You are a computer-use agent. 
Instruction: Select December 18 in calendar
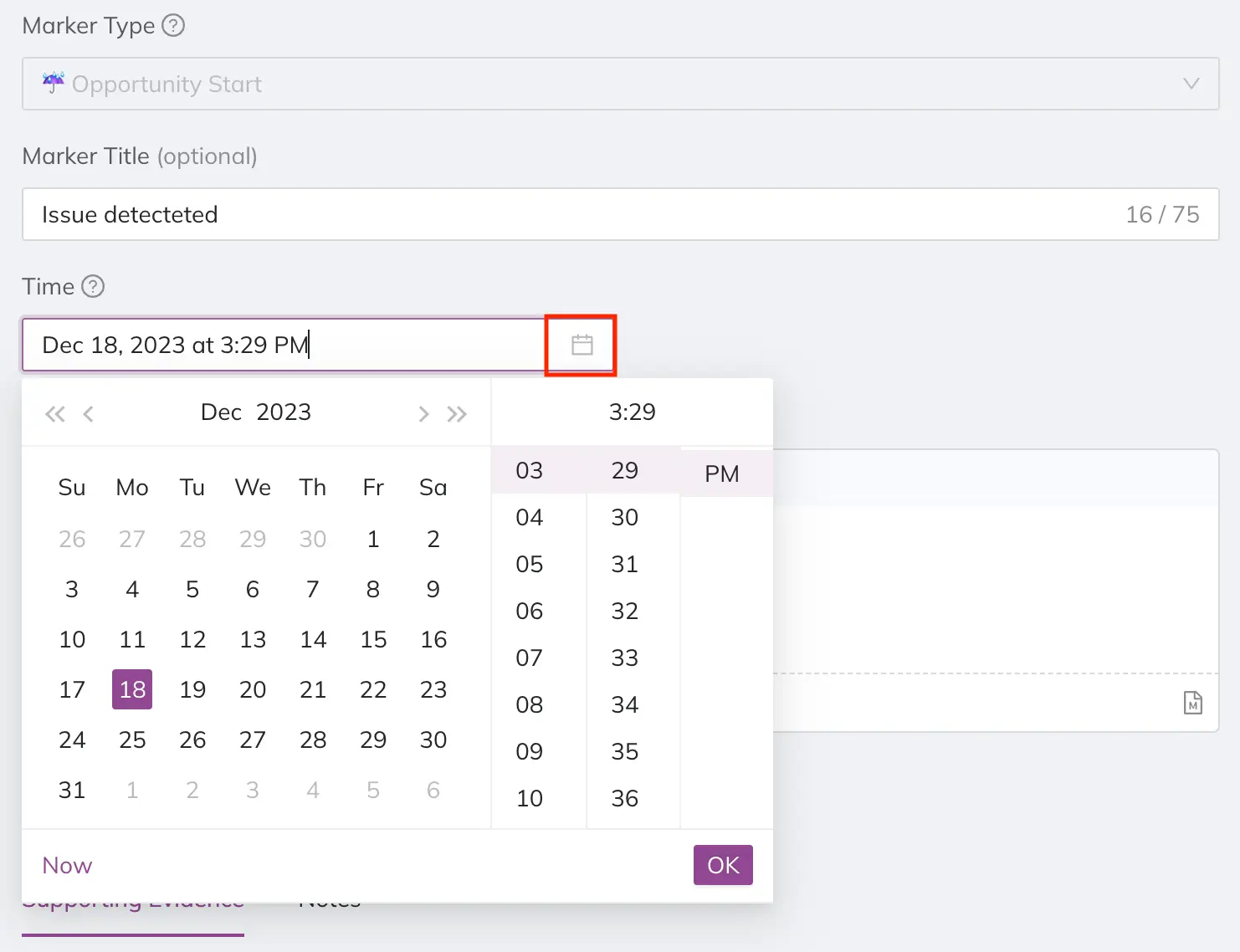pyautogui.click(x=132, y=689)
